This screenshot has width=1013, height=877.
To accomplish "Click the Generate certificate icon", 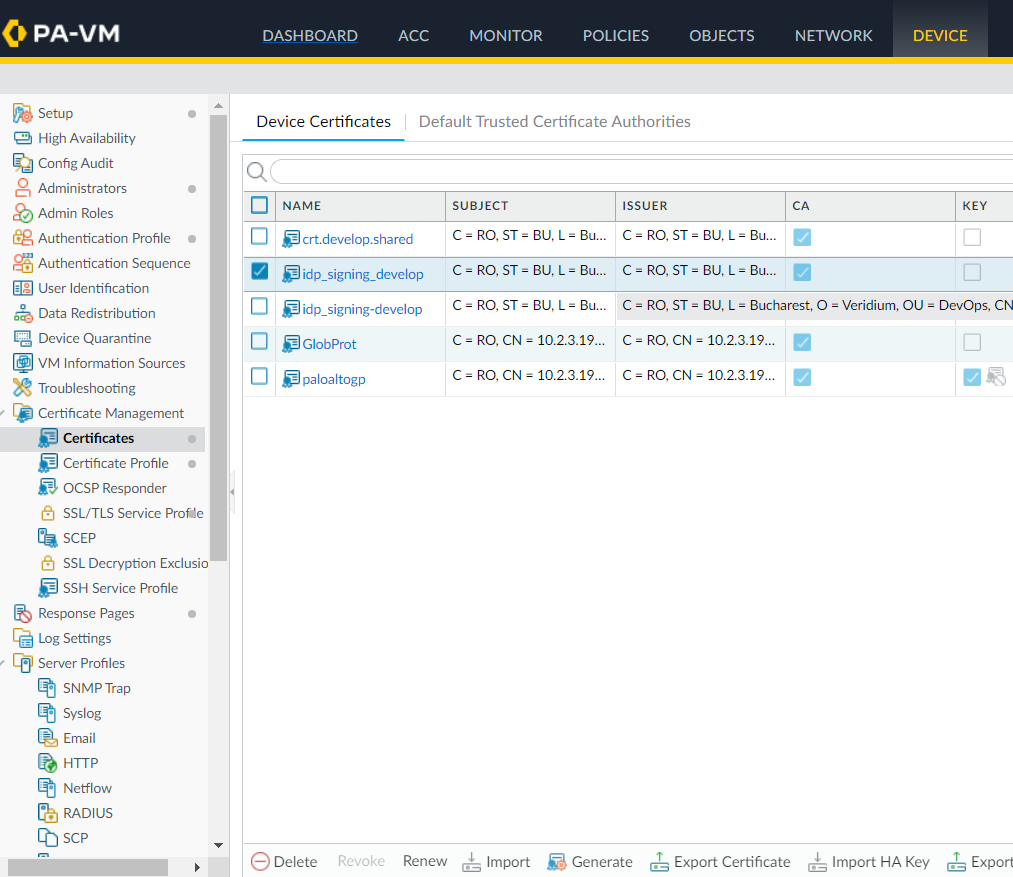I will pos(557,861).
